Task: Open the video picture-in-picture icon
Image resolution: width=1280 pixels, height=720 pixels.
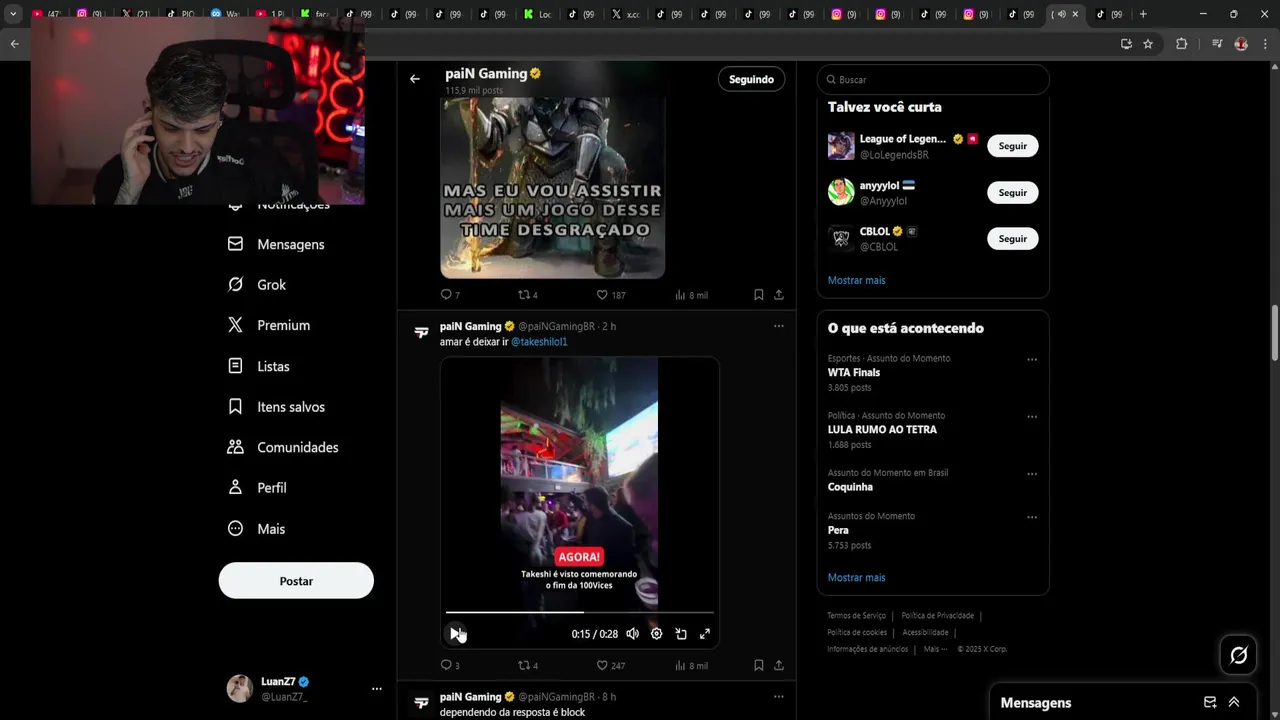Action: (x=681, y=634)
